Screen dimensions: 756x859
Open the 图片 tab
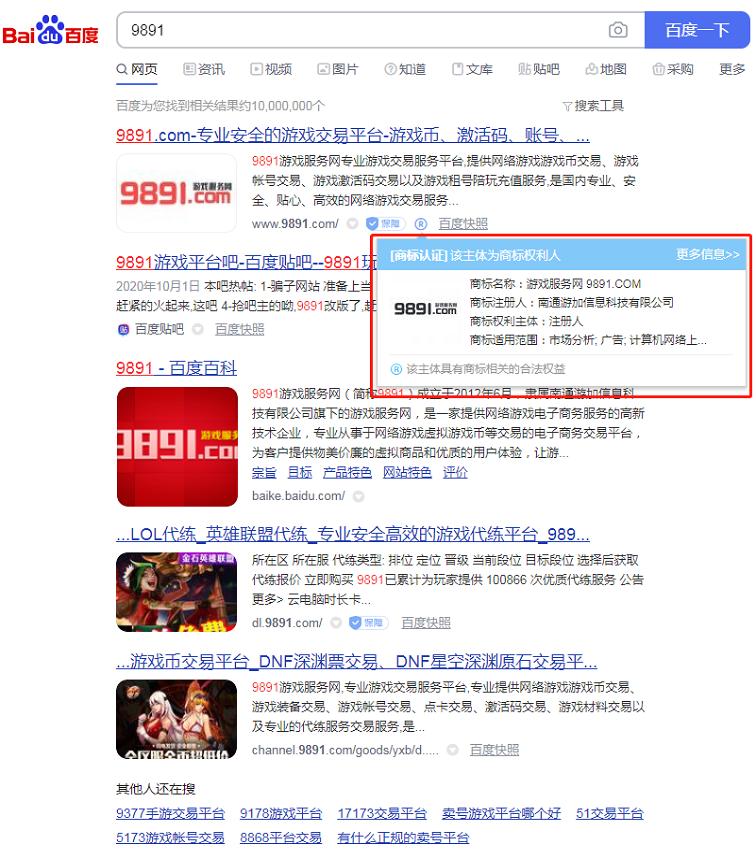pyautogui.click(x=338, y=69)
